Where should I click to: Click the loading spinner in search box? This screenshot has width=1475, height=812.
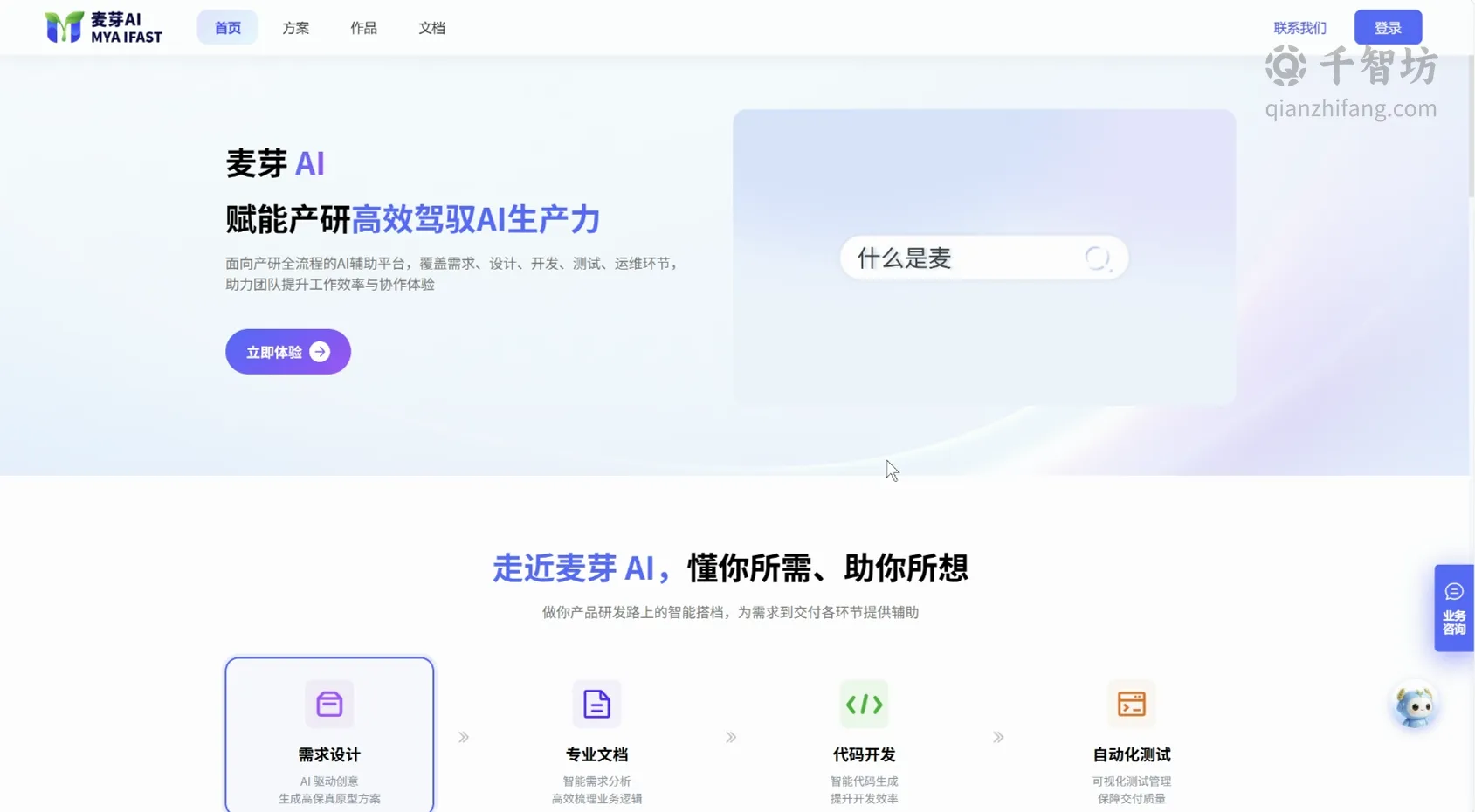click(x=1097, y=258)
